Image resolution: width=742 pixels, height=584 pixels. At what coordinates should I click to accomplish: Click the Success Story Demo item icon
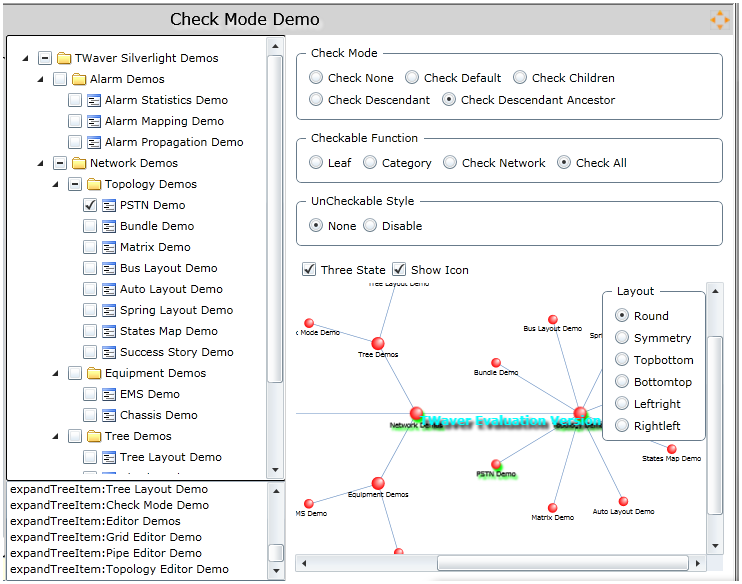(x=109, y=352)
